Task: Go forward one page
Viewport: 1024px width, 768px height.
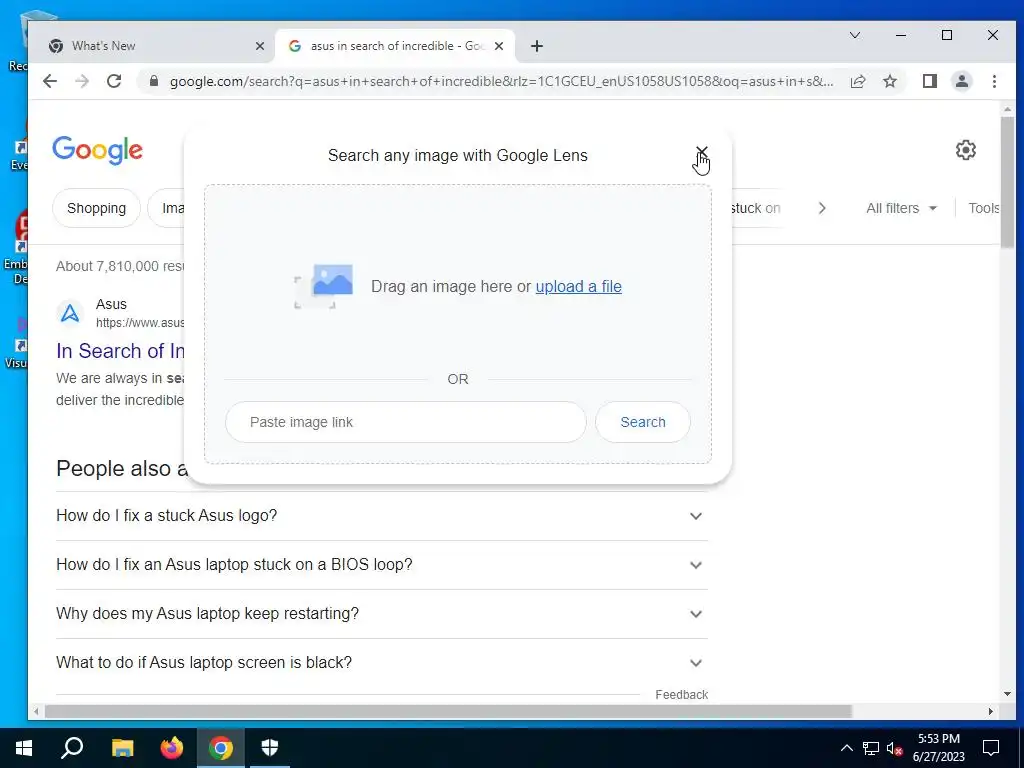Action: (x=82, y=81)
